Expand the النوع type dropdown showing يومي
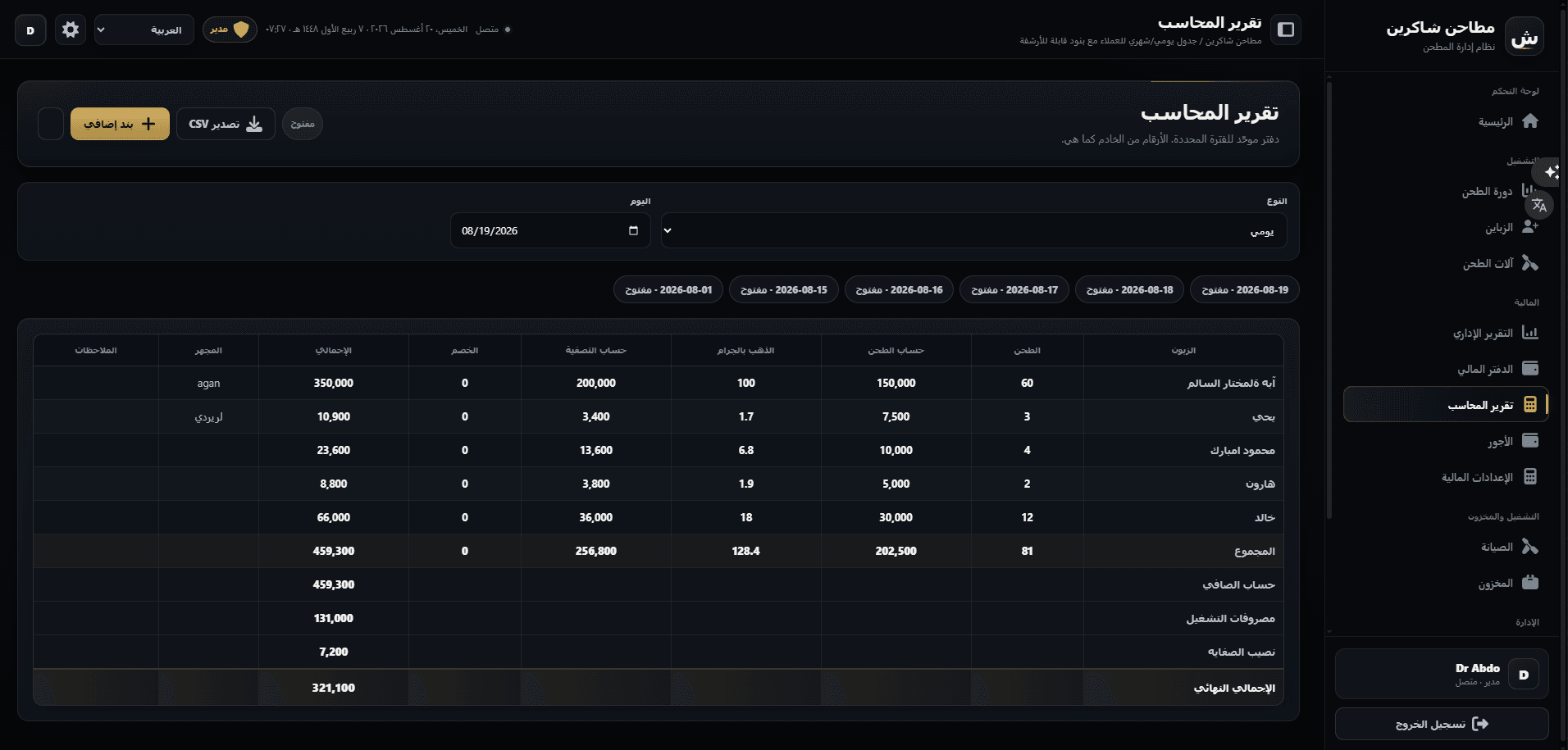 pos(974,231)
